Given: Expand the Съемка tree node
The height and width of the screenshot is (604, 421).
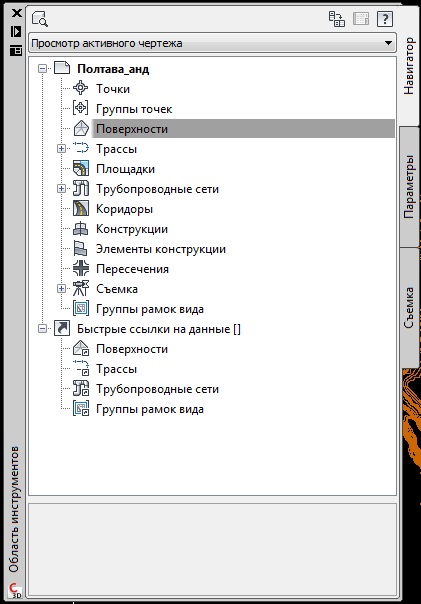Looking at the screenshot, I should (x=61, y=288).
